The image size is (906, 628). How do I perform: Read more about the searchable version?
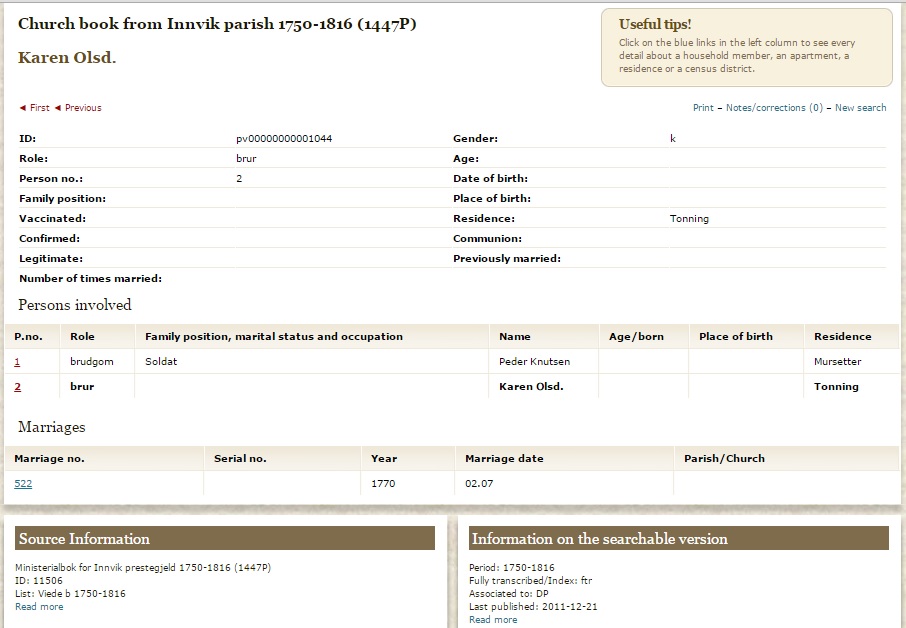493,619
